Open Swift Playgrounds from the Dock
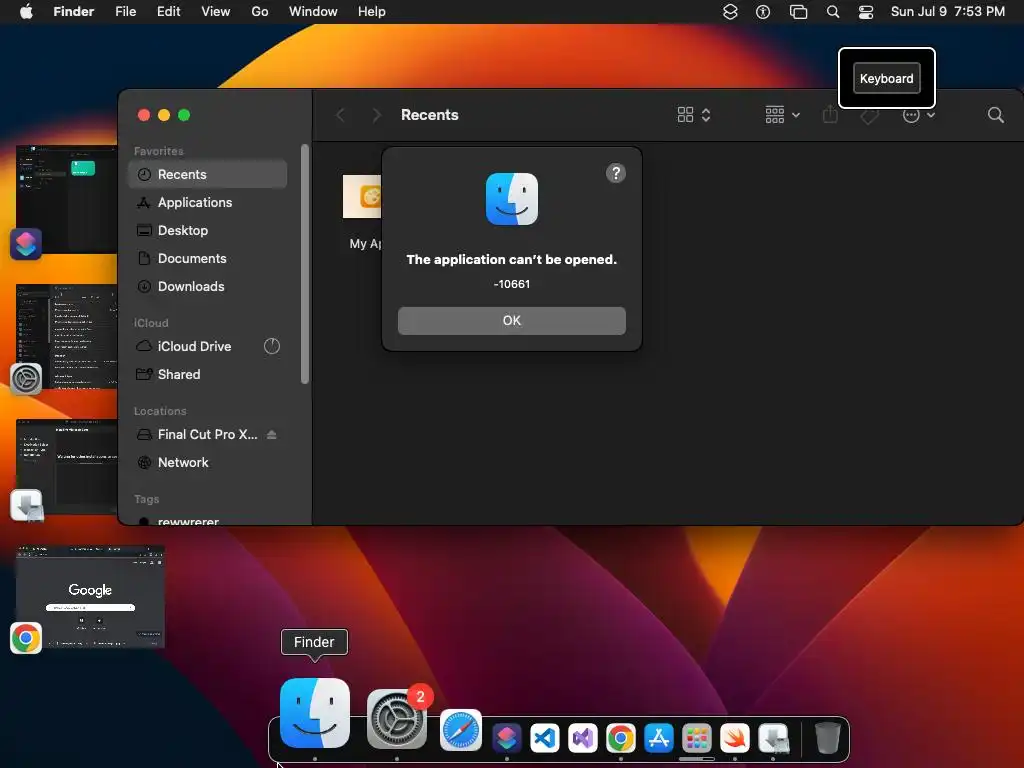This screenshot has height=768, width=1024. pyautogui.click(x=734, y=738)
